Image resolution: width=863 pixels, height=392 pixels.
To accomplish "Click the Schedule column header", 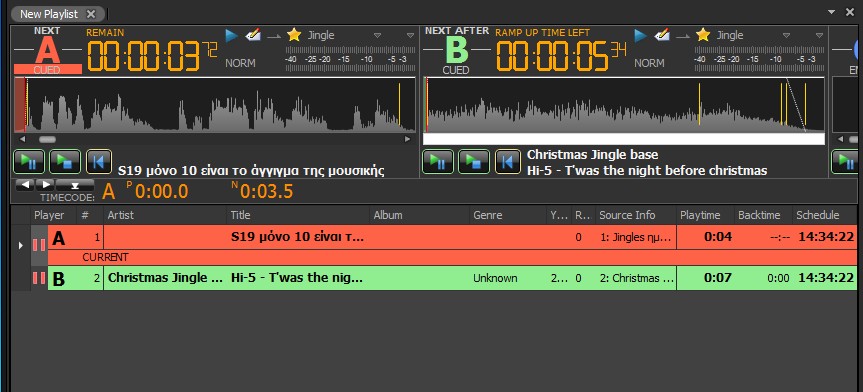I will [x=824, y=215].
